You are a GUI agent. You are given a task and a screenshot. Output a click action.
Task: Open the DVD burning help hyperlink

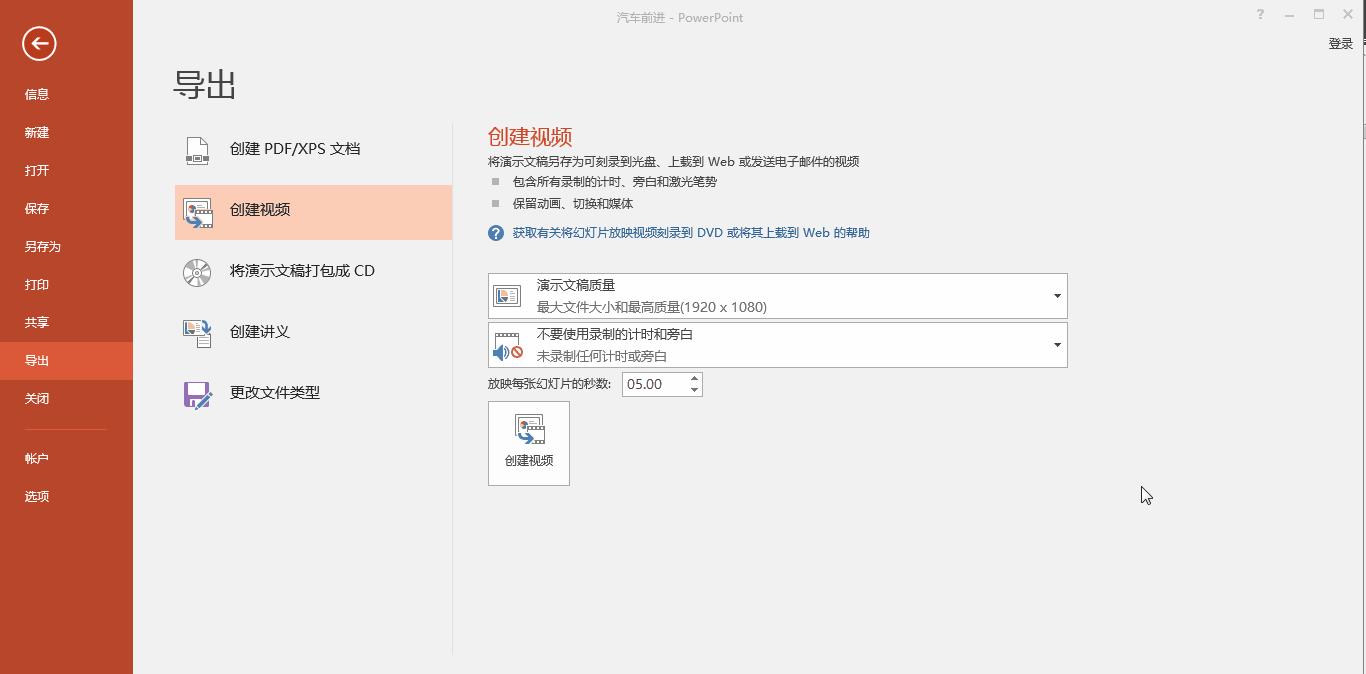point(690,232)
